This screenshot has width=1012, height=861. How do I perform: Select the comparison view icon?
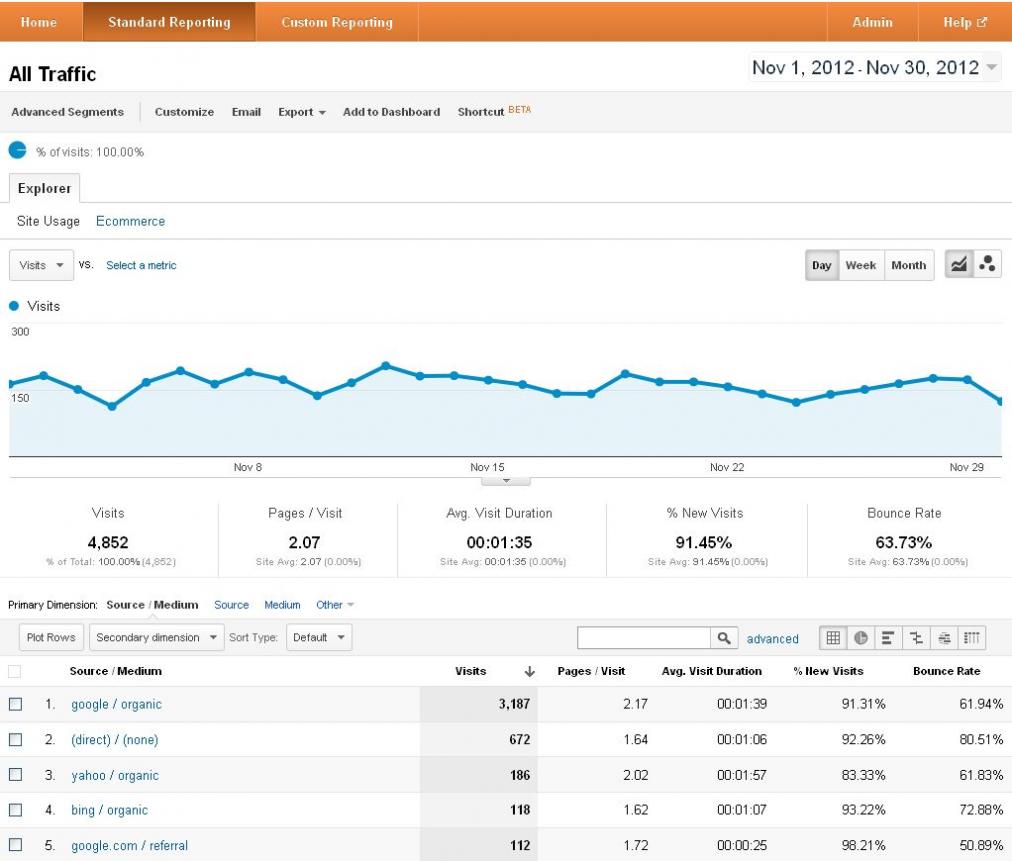coord(914,638)
